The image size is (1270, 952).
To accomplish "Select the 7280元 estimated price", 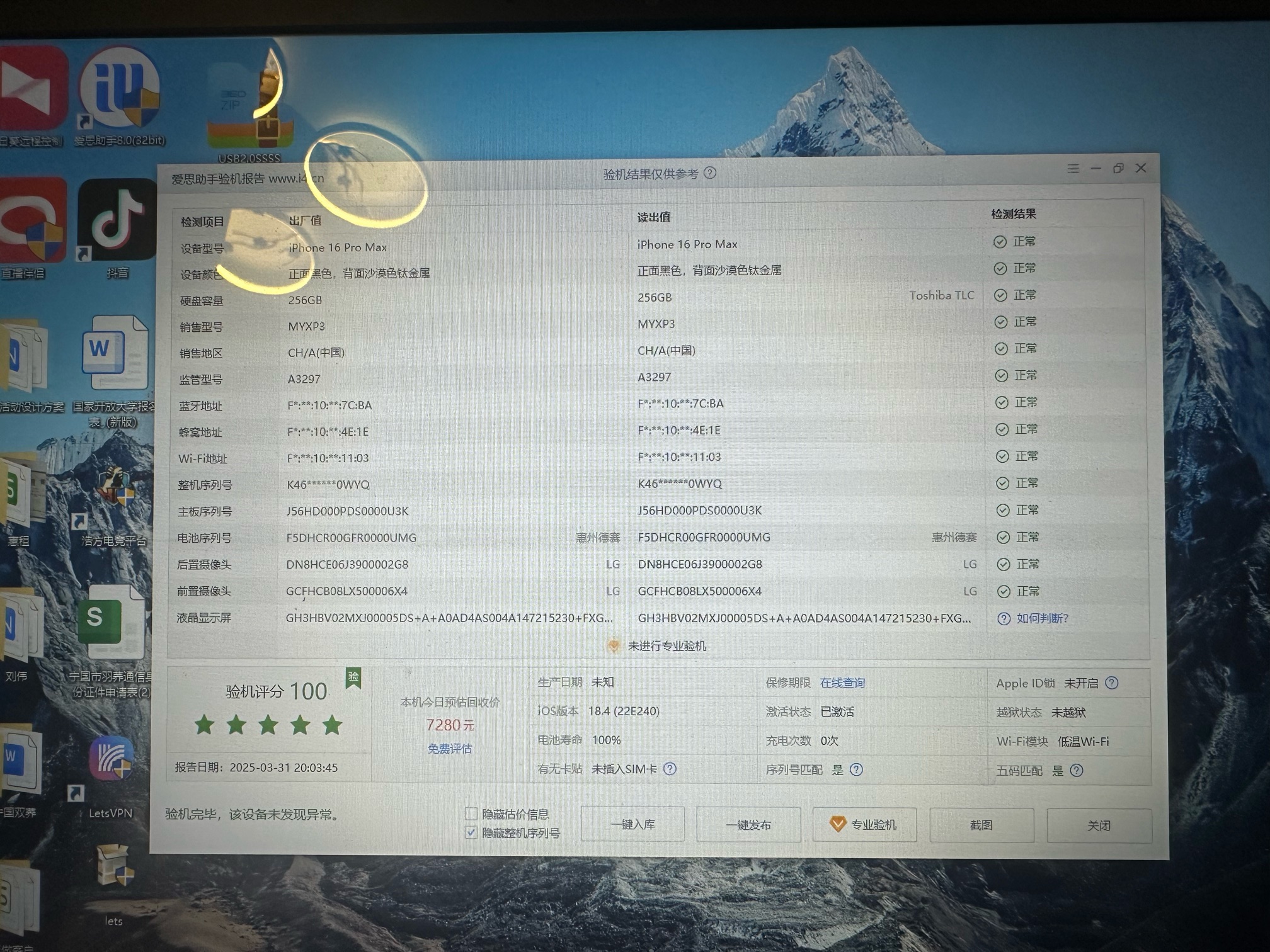I will pyautogui.click(x=450, y=725).
